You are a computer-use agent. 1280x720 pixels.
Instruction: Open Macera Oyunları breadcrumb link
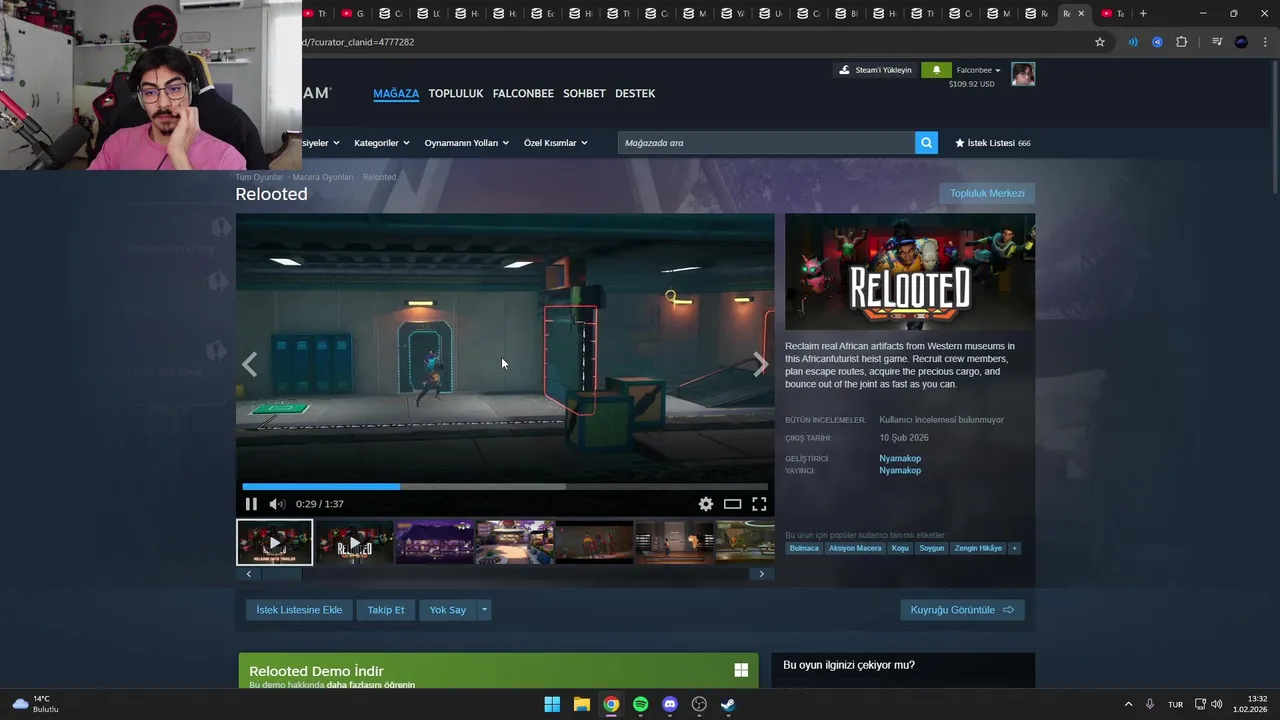(323, 177)
